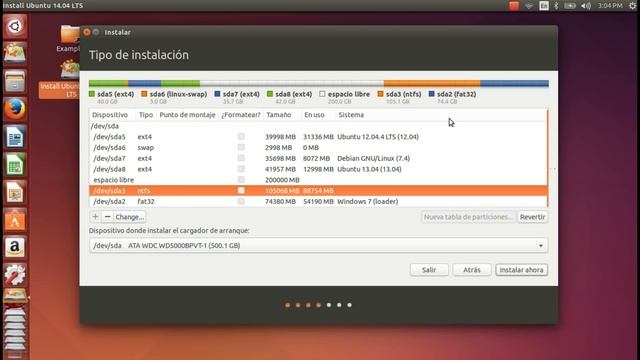
Task: Remove partition with the minus button
Action: [x=107, y=217]
